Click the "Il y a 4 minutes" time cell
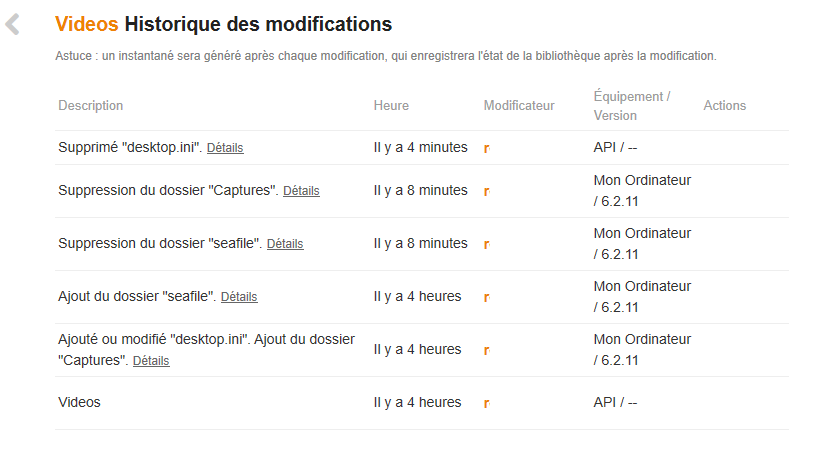This screenshot has height=450, width=832. point(420,148)
